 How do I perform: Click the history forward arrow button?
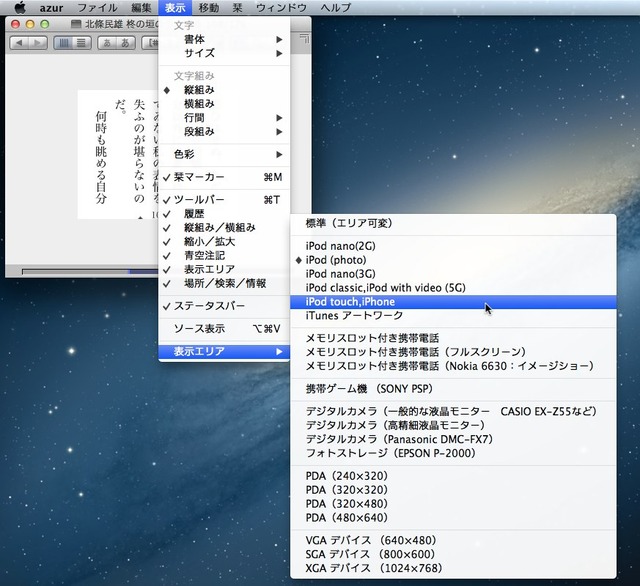38,43
